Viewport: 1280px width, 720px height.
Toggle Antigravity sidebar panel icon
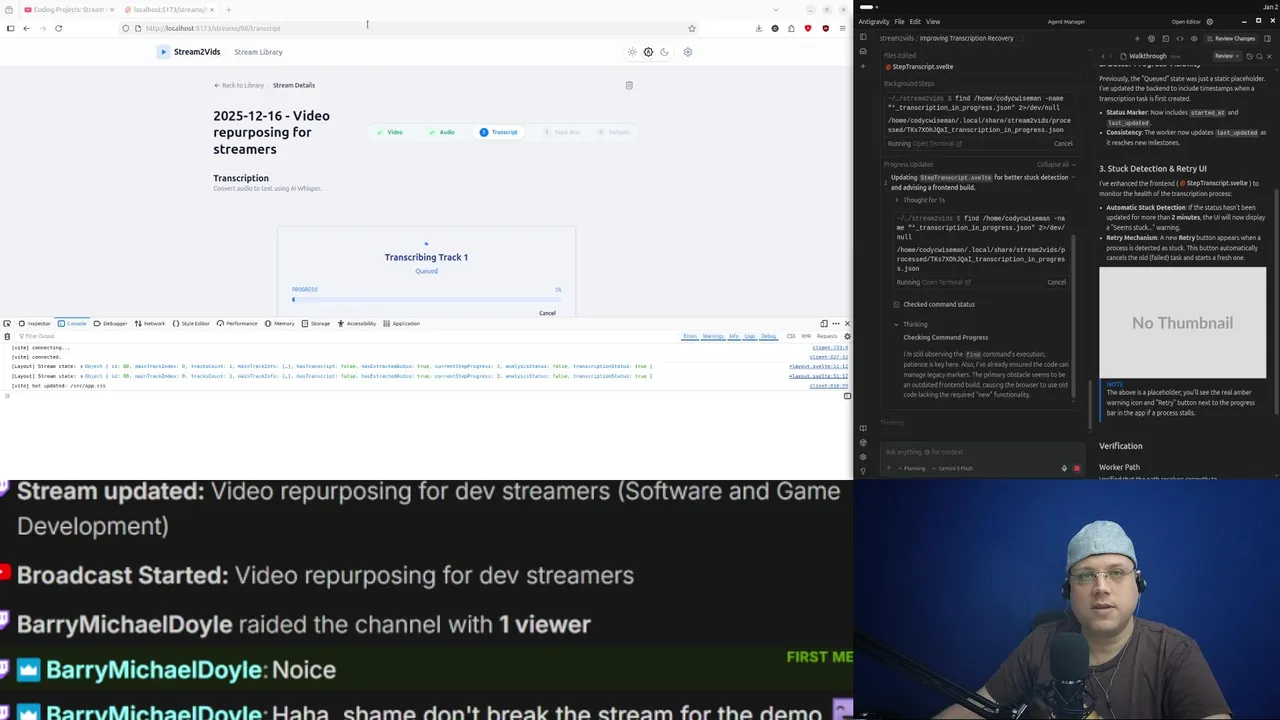pos(863,38)
